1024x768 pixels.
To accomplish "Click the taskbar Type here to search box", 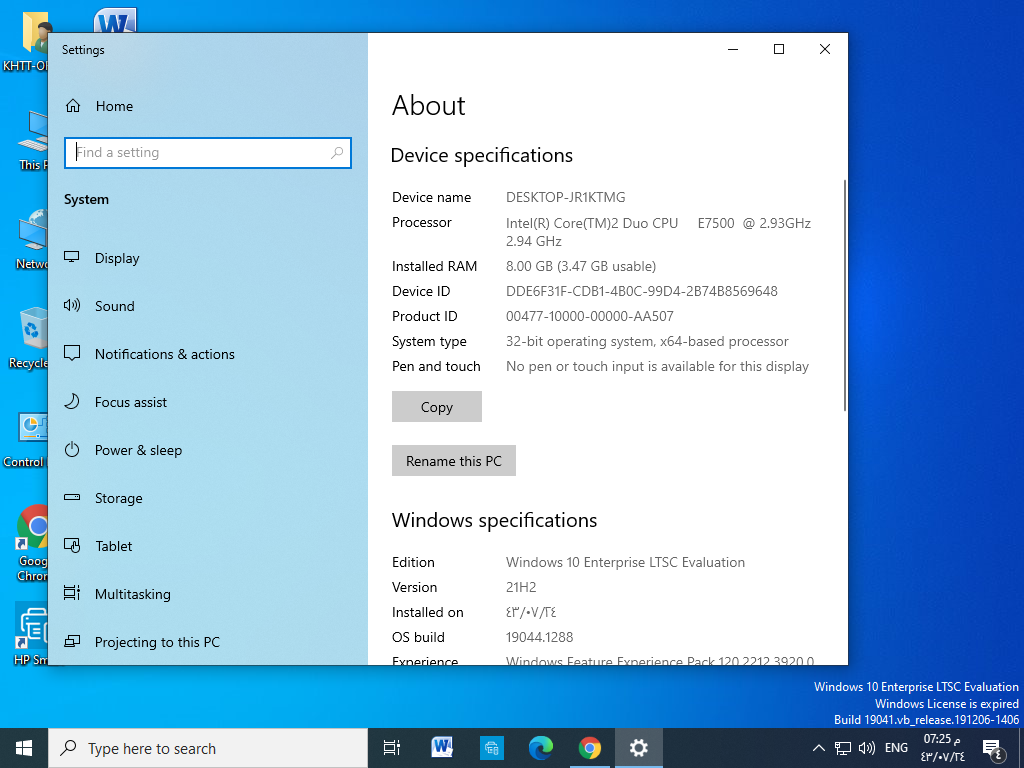I will click(x=208, y=748).
